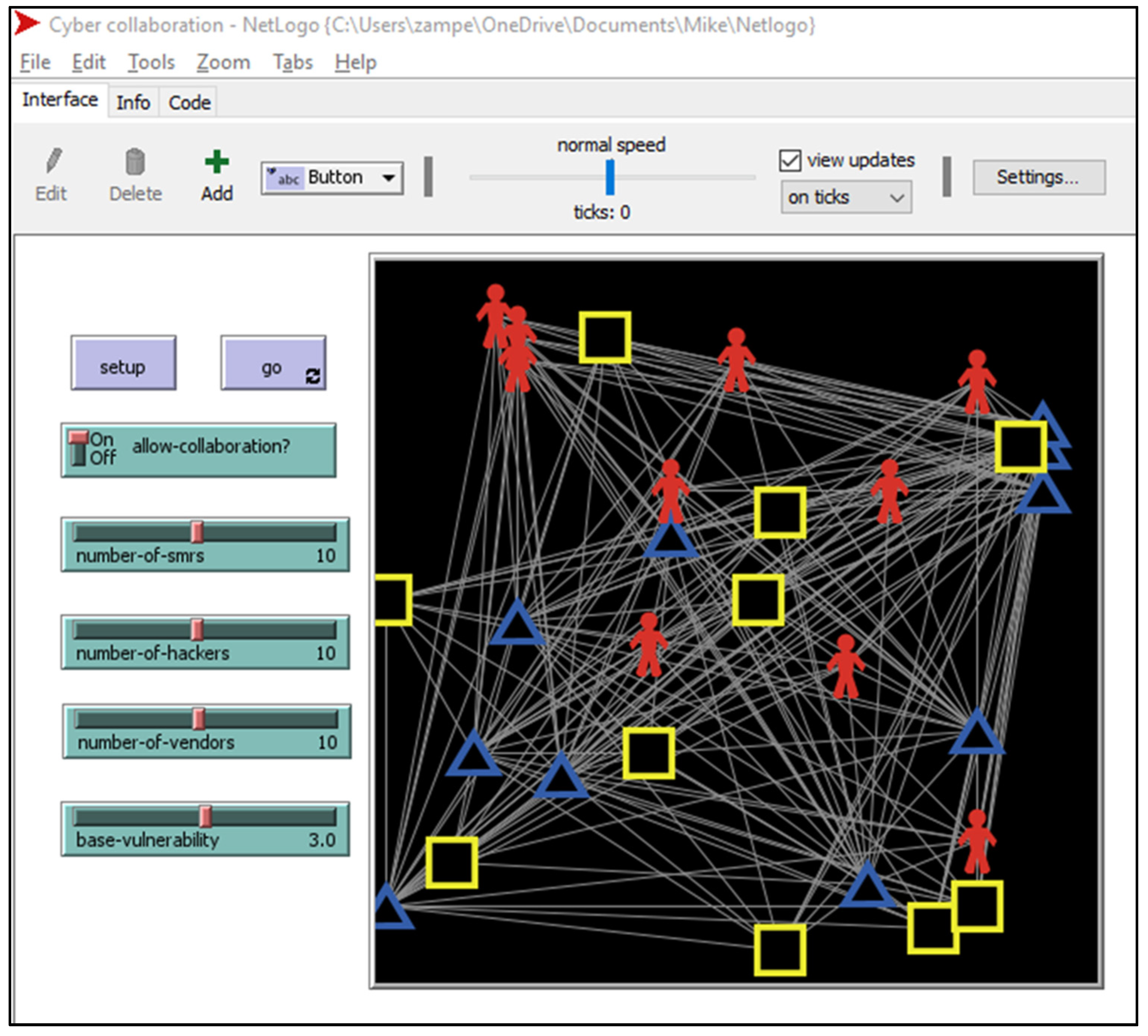The width and height of the screenshot is (1148, 1036).
Task: Click the normal speed slider thumb
Action: click(610, 178)
